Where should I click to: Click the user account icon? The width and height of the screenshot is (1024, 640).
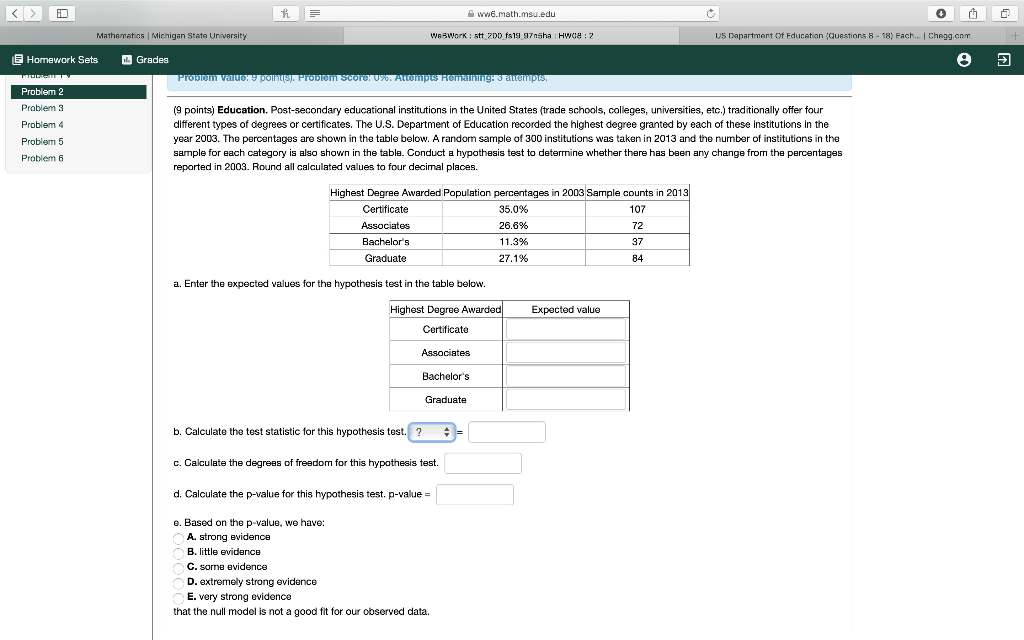click(x=963, y=59)
